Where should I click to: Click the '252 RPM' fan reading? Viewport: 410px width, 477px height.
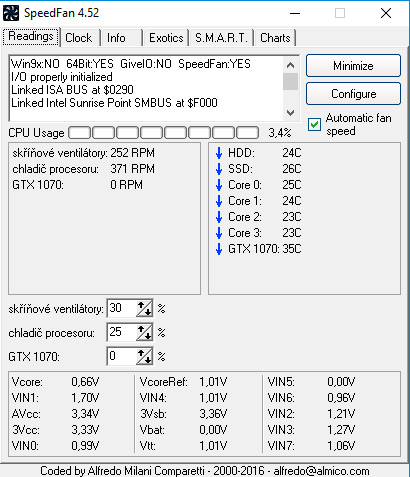point(132,153)
